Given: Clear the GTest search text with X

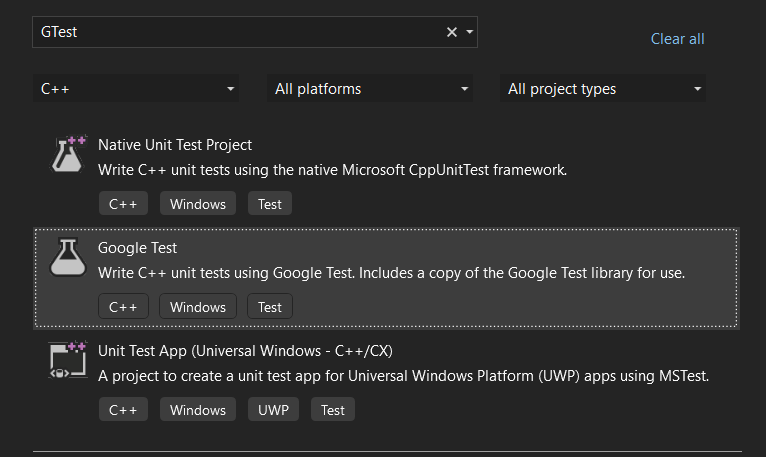Looking at the screenshot, I should [451, 32].
